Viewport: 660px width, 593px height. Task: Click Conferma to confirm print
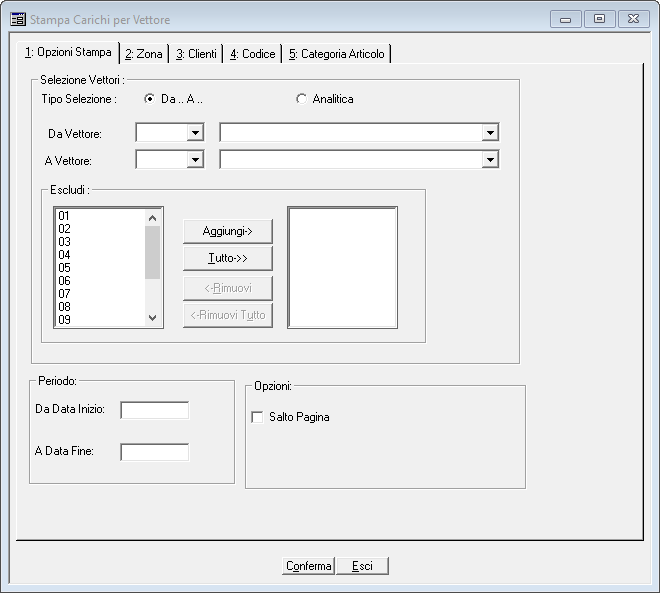[308, 566]
